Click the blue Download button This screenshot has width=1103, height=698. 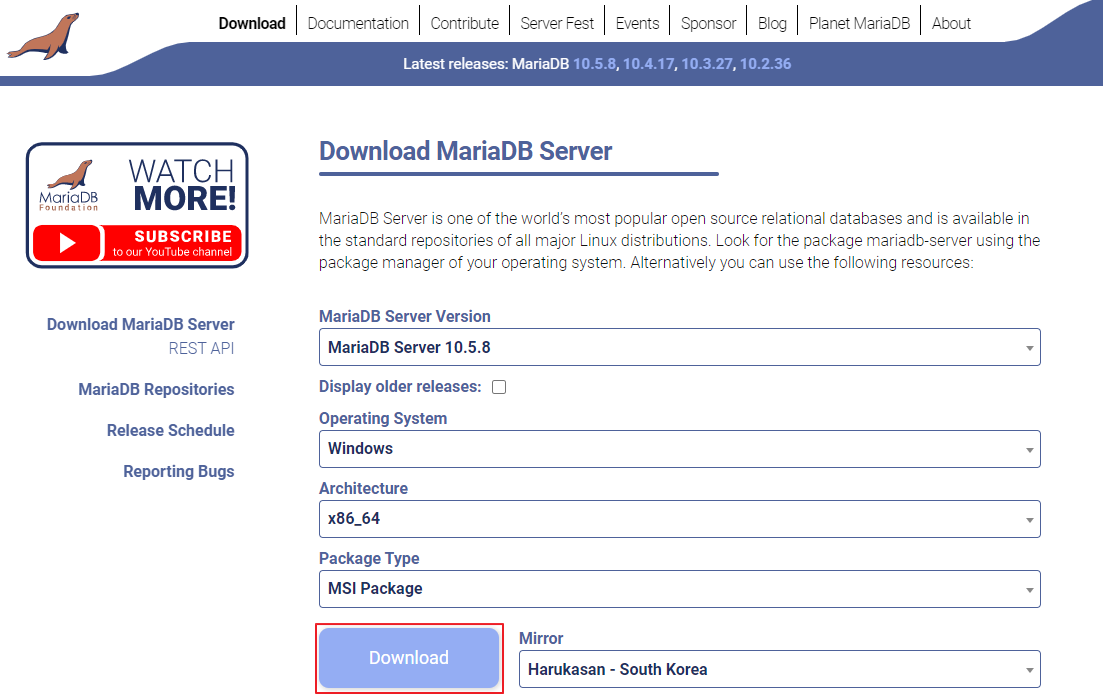tap(409, 658)
